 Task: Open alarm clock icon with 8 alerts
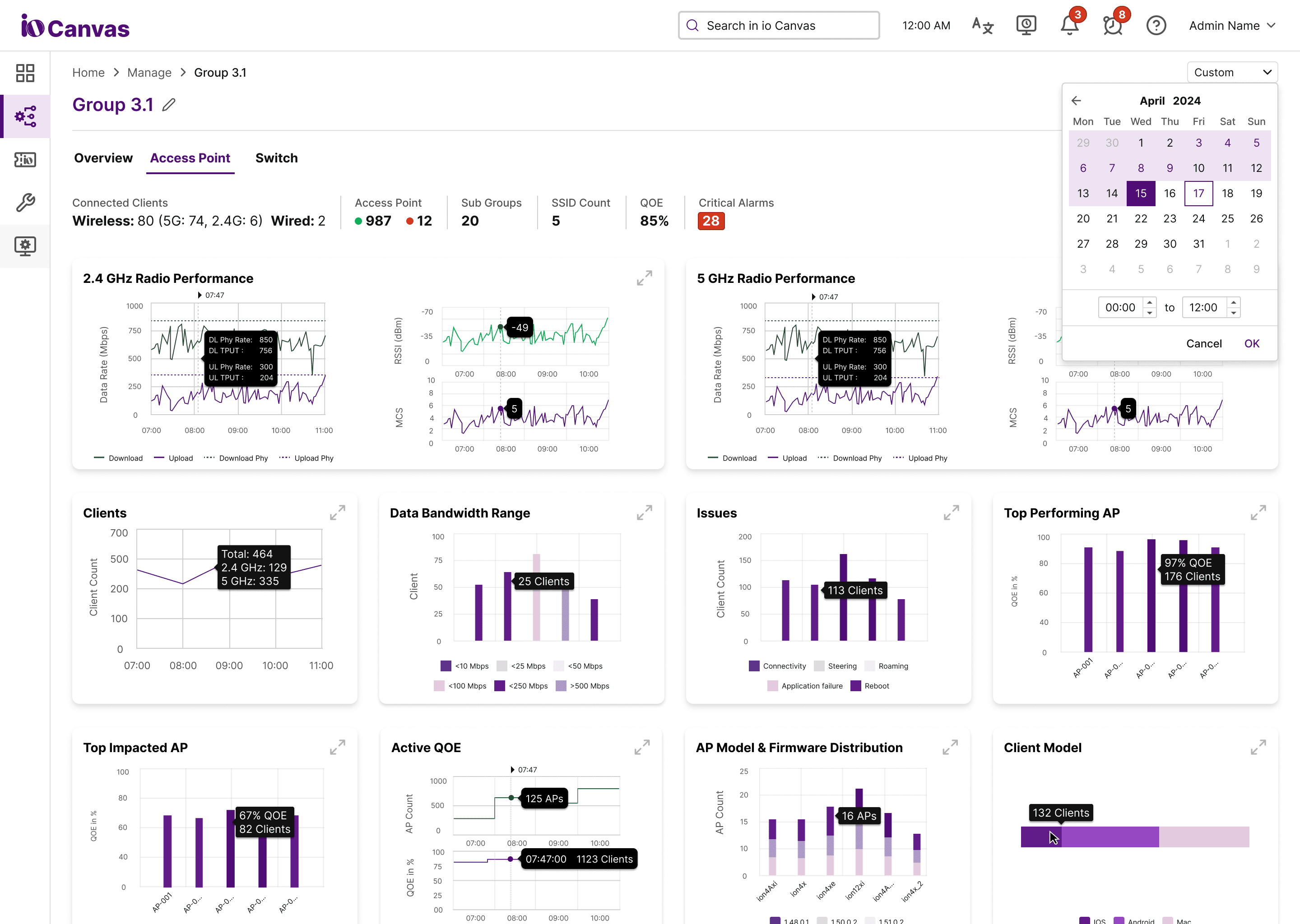[x=1113, y=26]
